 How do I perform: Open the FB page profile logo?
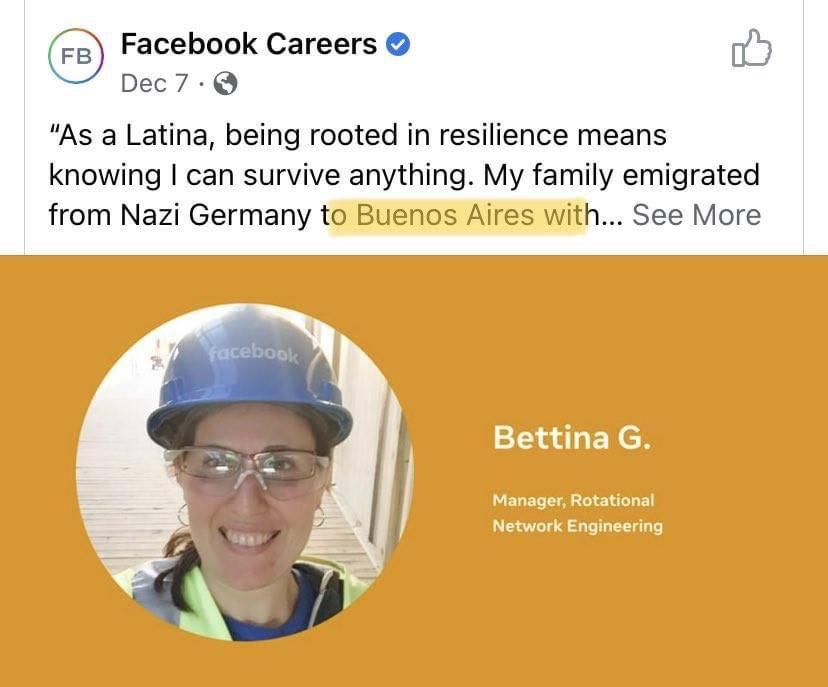(x=76, y=56)
